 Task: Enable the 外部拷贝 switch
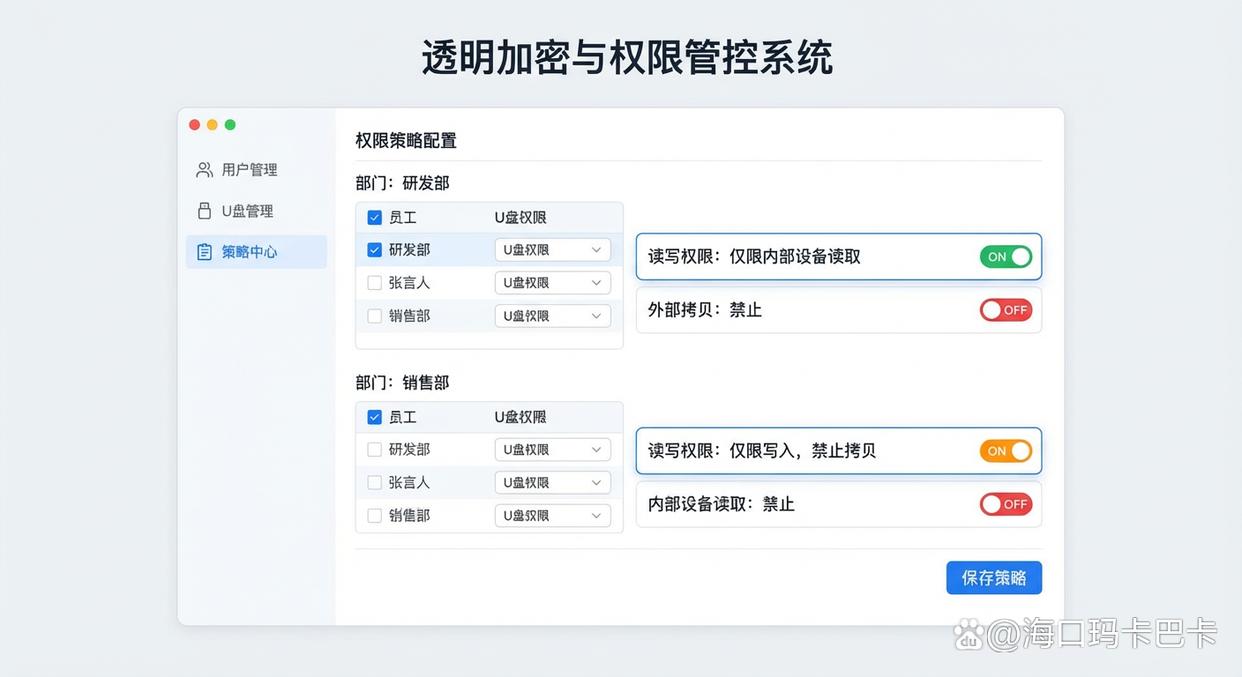[1005, 310]
